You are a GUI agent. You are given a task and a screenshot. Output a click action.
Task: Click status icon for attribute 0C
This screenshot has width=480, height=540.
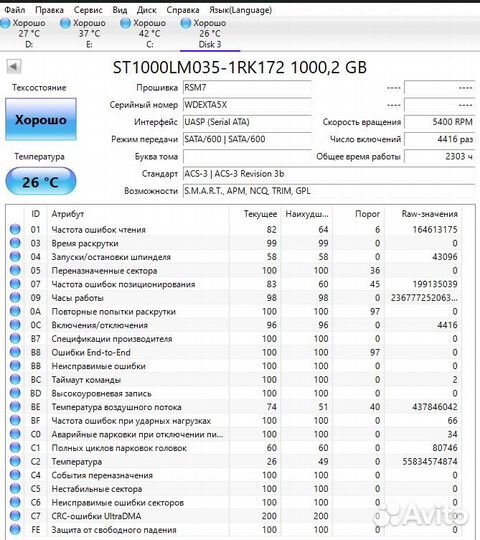pyautogui.click(x=15, y=325)
